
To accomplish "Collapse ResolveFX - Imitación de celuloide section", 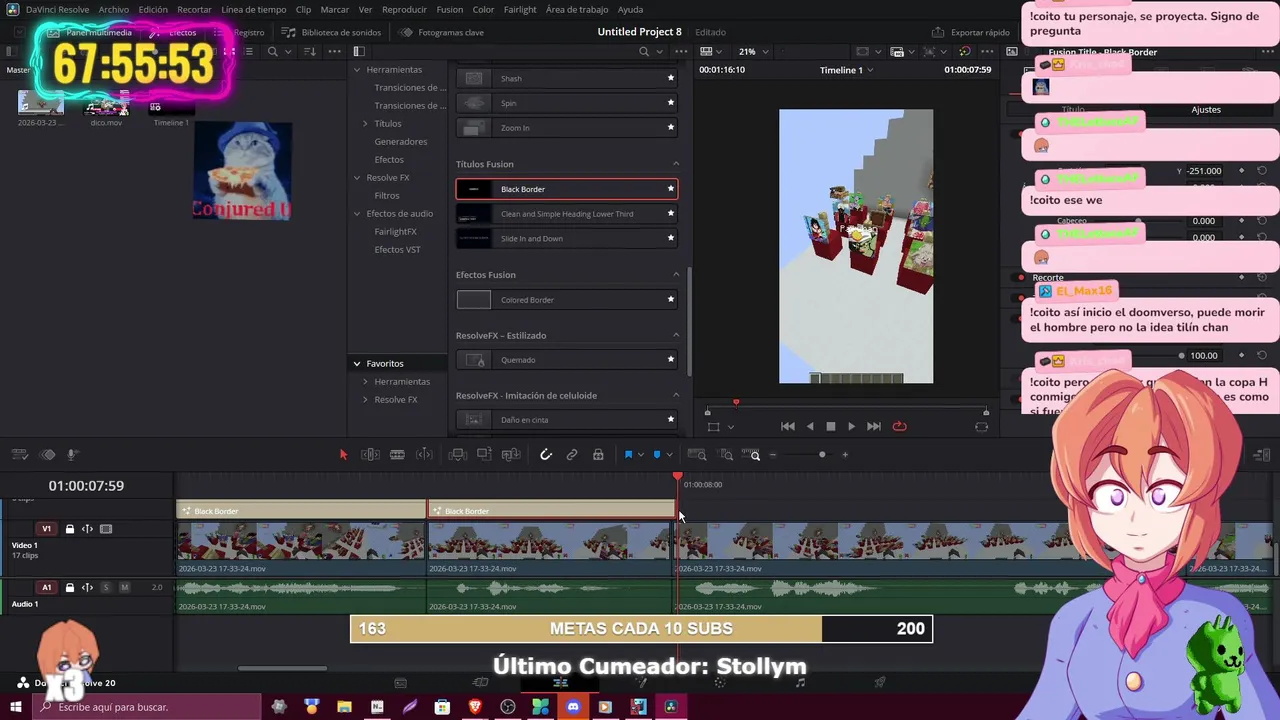I will click(675, 396).
